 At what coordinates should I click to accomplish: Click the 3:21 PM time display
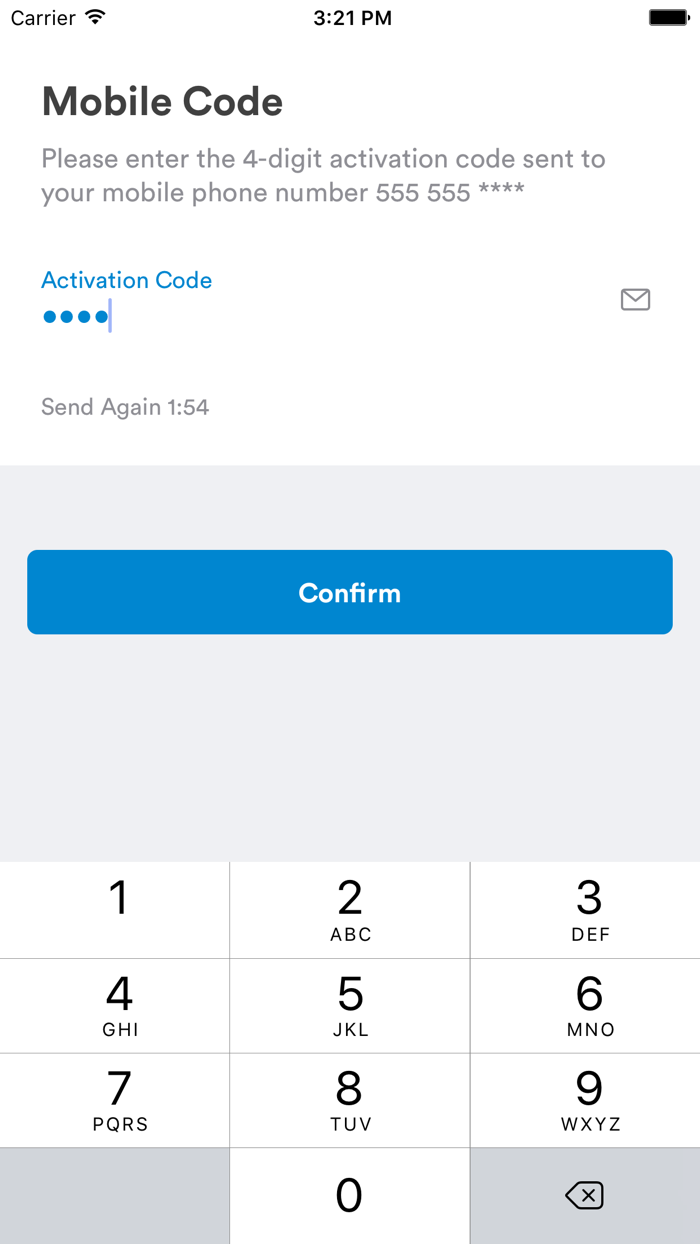click(351, 16)
